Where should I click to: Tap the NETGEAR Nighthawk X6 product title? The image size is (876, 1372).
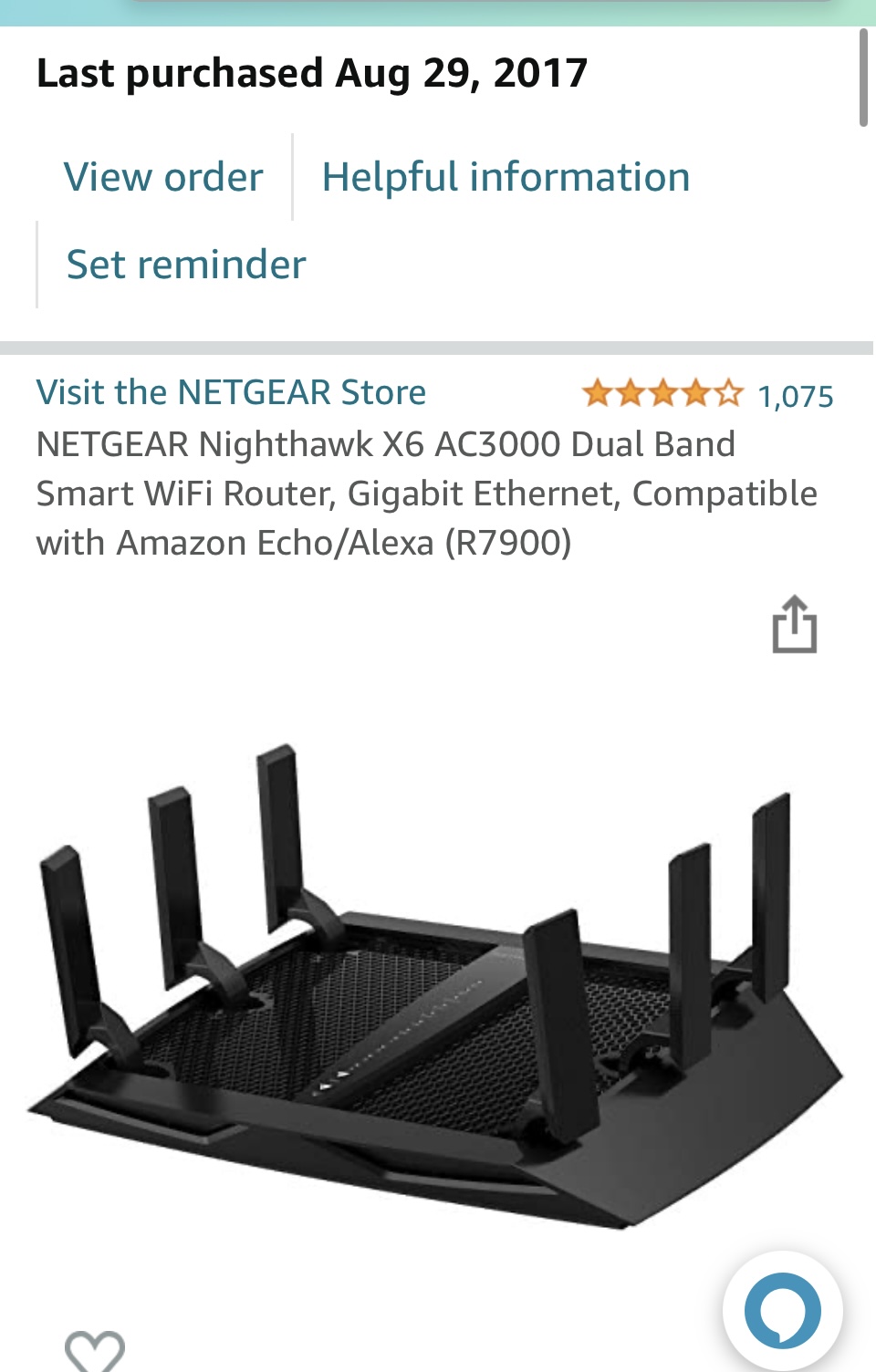426,494
